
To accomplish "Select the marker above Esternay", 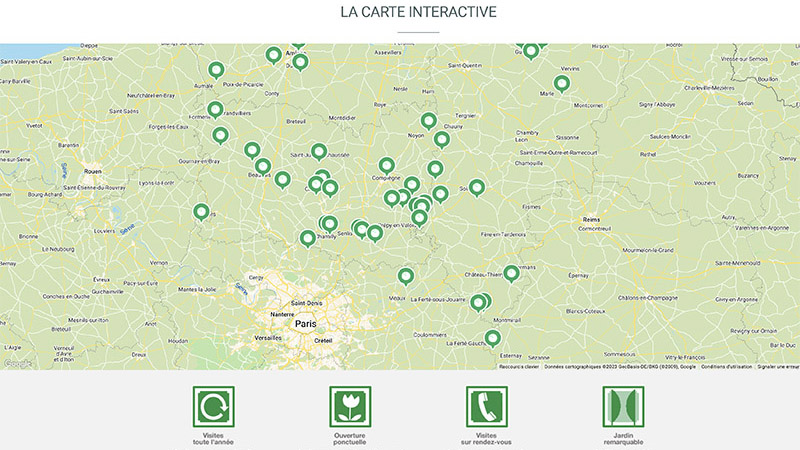I will click(x=492, y=339).
